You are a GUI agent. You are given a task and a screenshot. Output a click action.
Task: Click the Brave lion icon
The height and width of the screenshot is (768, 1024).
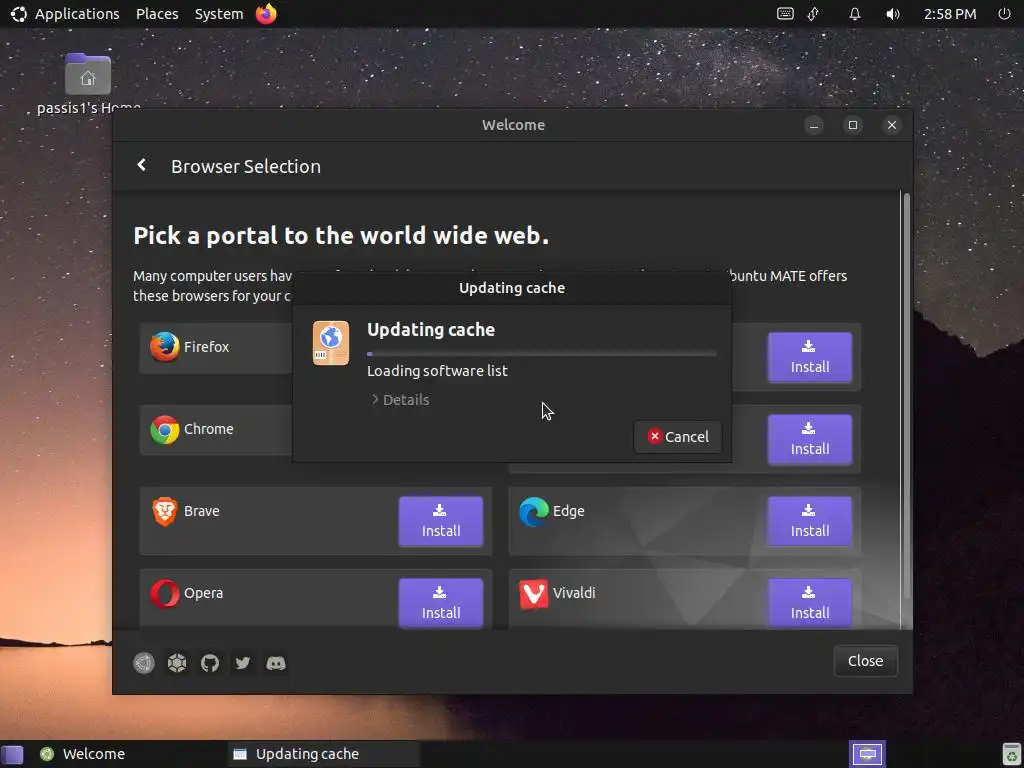(x=165, y=511)
